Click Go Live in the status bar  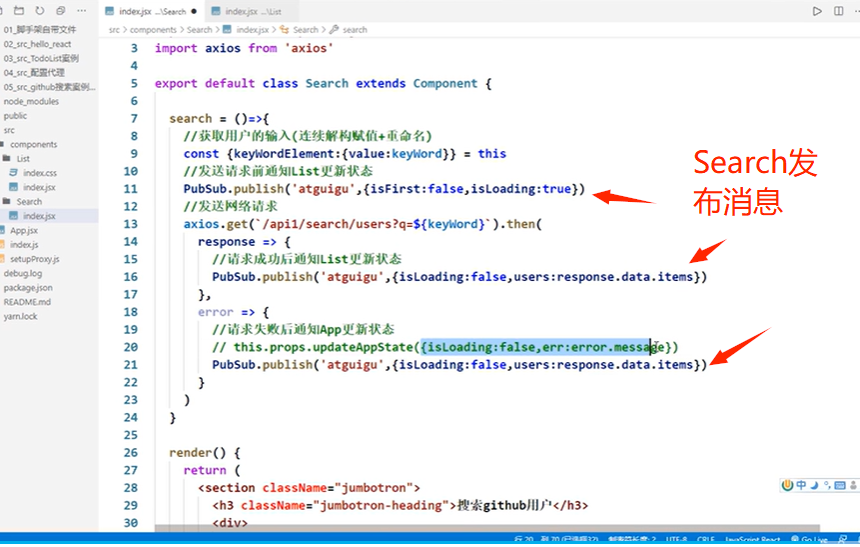pos(809,540)
